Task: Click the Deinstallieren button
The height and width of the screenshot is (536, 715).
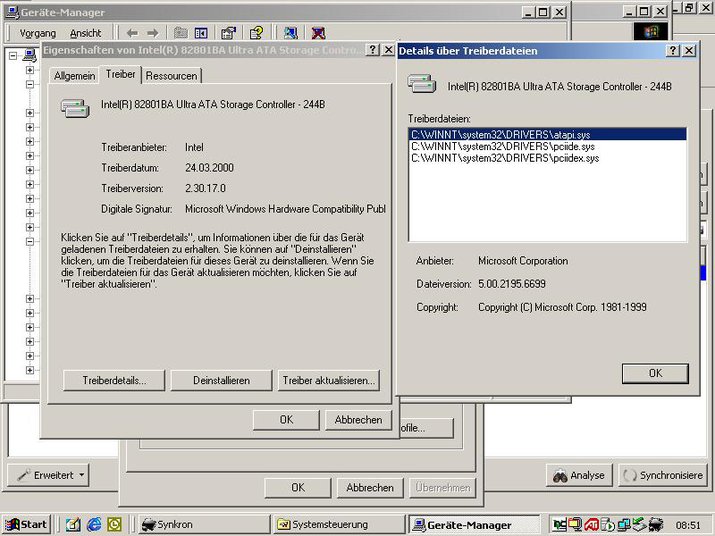Action: [221, 380]
